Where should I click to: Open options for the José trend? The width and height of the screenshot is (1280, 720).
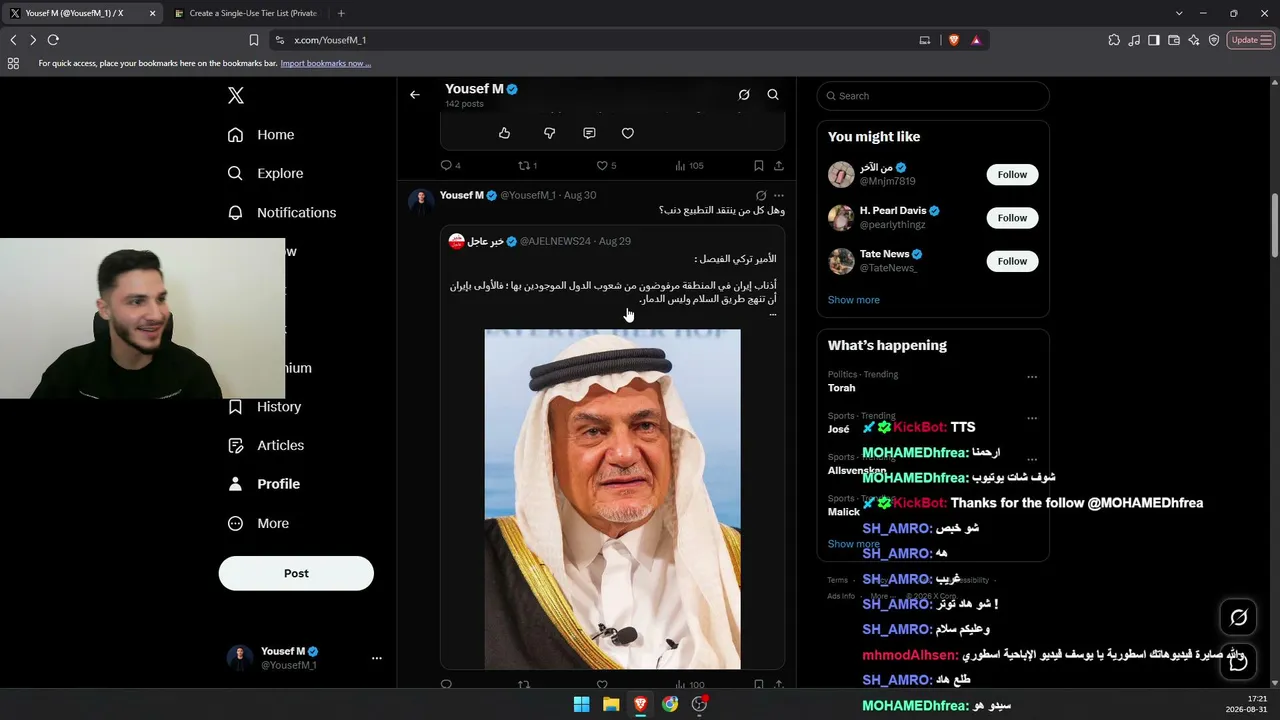pyautogui.click(x=1032, y=418)
